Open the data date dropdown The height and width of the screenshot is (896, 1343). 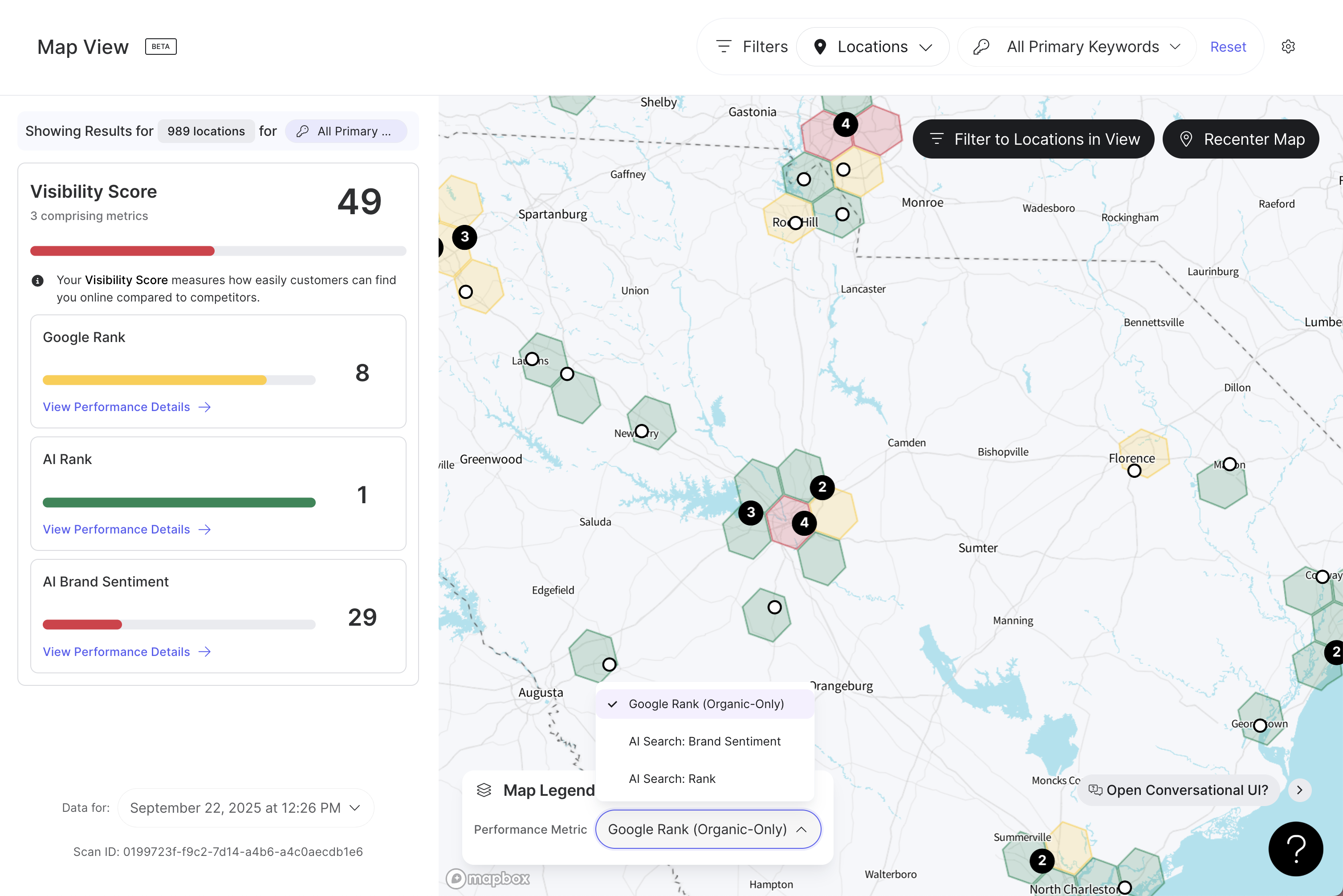coord(246,807)
